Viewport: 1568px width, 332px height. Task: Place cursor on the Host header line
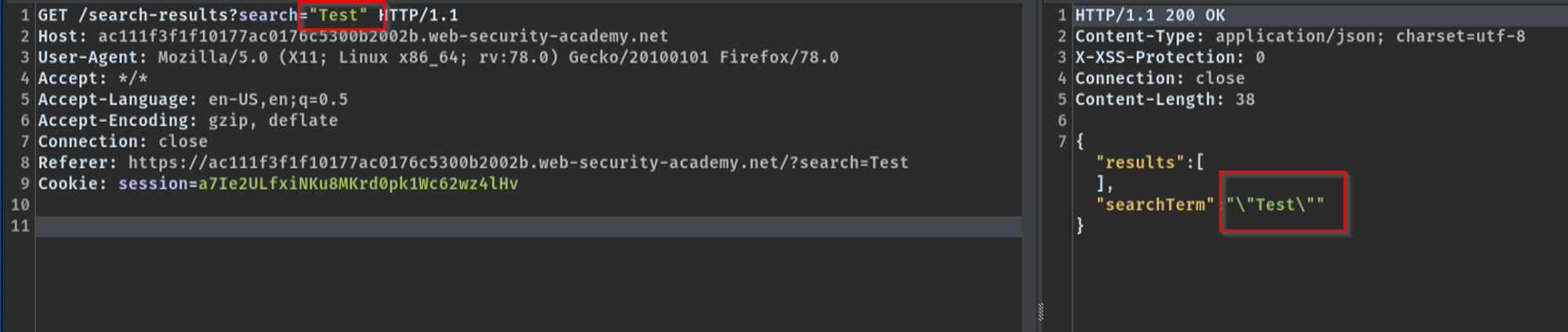(x=353, y=36)
